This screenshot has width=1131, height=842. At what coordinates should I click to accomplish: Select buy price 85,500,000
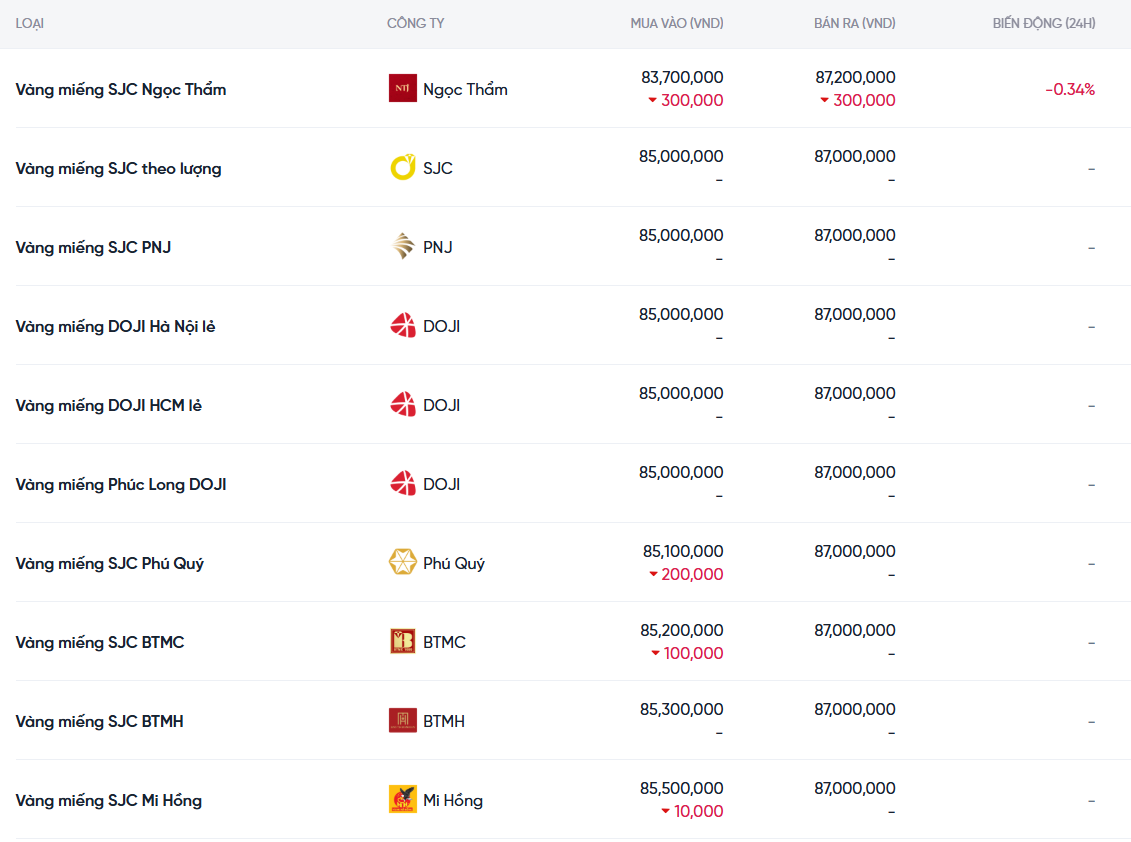coord(682,789)
